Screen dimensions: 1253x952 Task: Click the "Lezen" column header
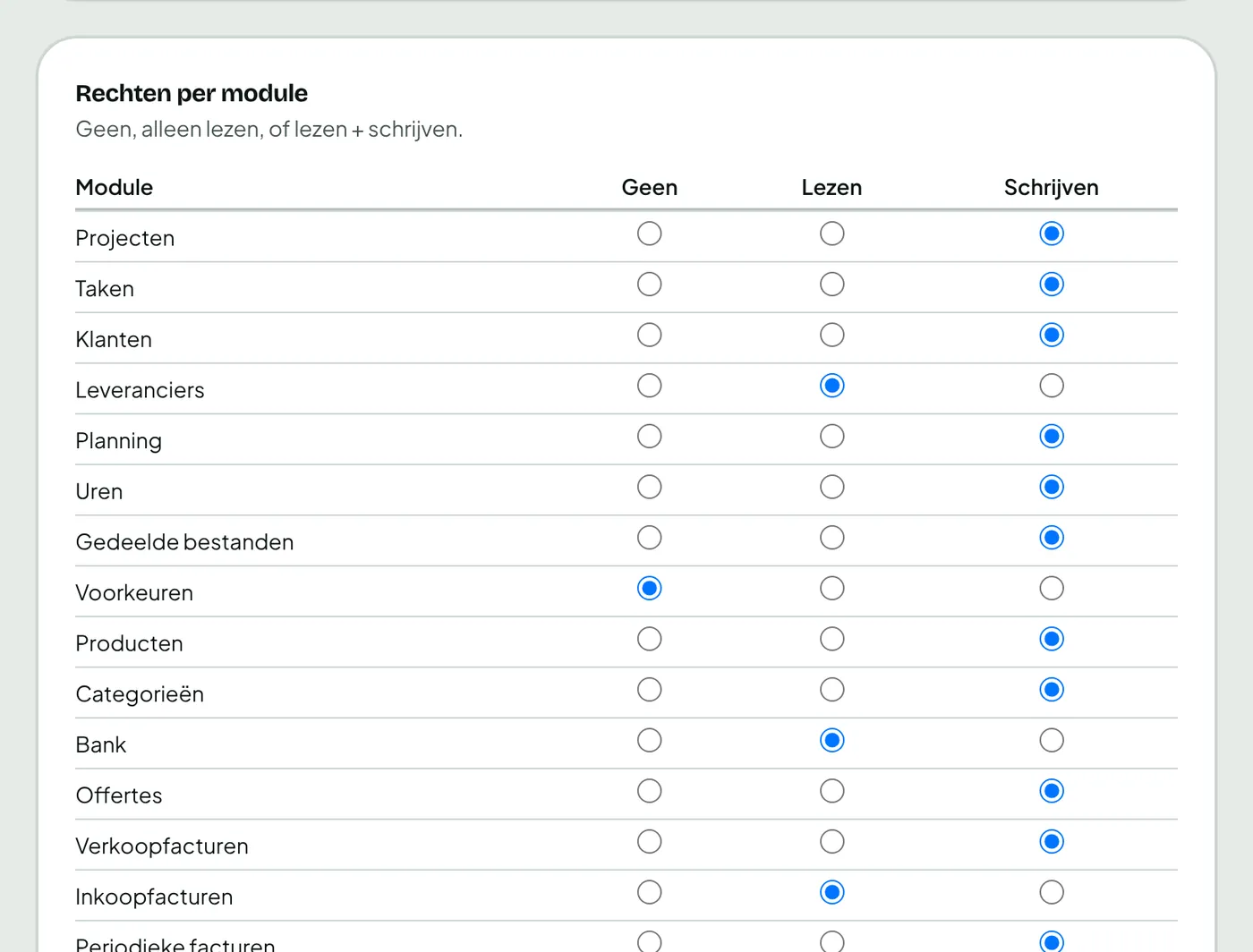pos(832,187)
